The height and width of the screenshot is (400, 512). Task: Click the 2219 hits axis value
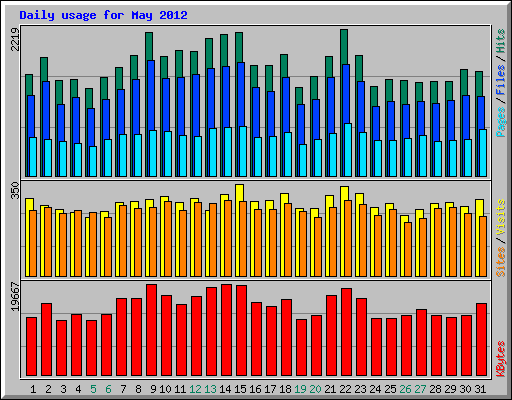point(15,39)
